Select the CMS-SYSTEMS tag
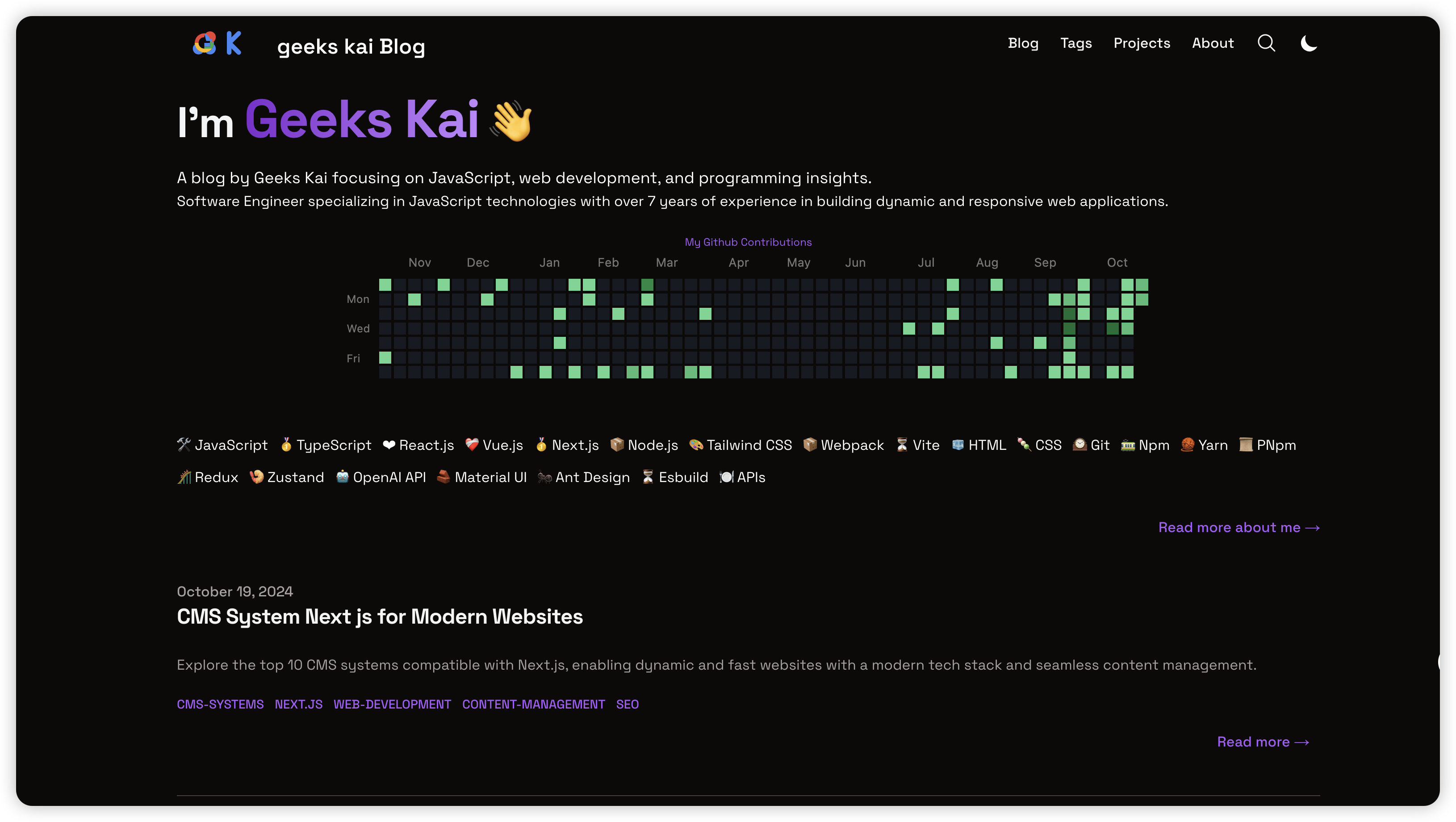 [220, 705]
